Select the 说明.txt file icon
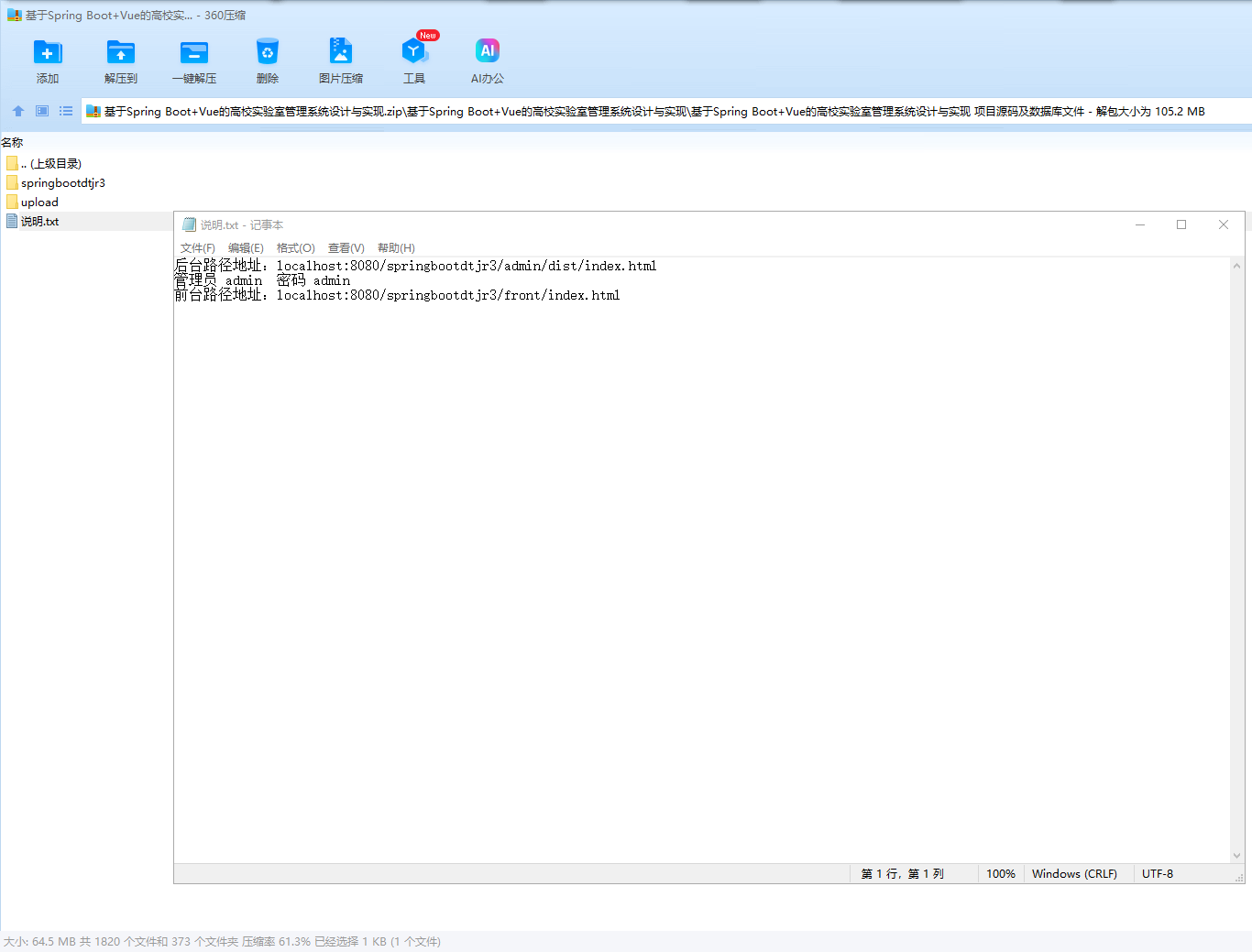Screen dimensions: 1252x952 [12, 221]
